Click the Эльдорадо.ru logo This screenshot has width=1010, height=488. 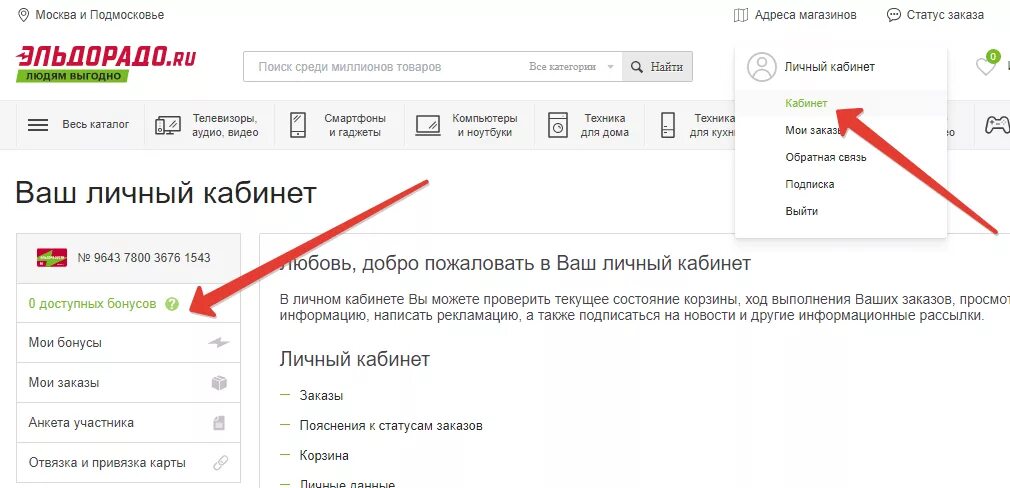[106, 64]
